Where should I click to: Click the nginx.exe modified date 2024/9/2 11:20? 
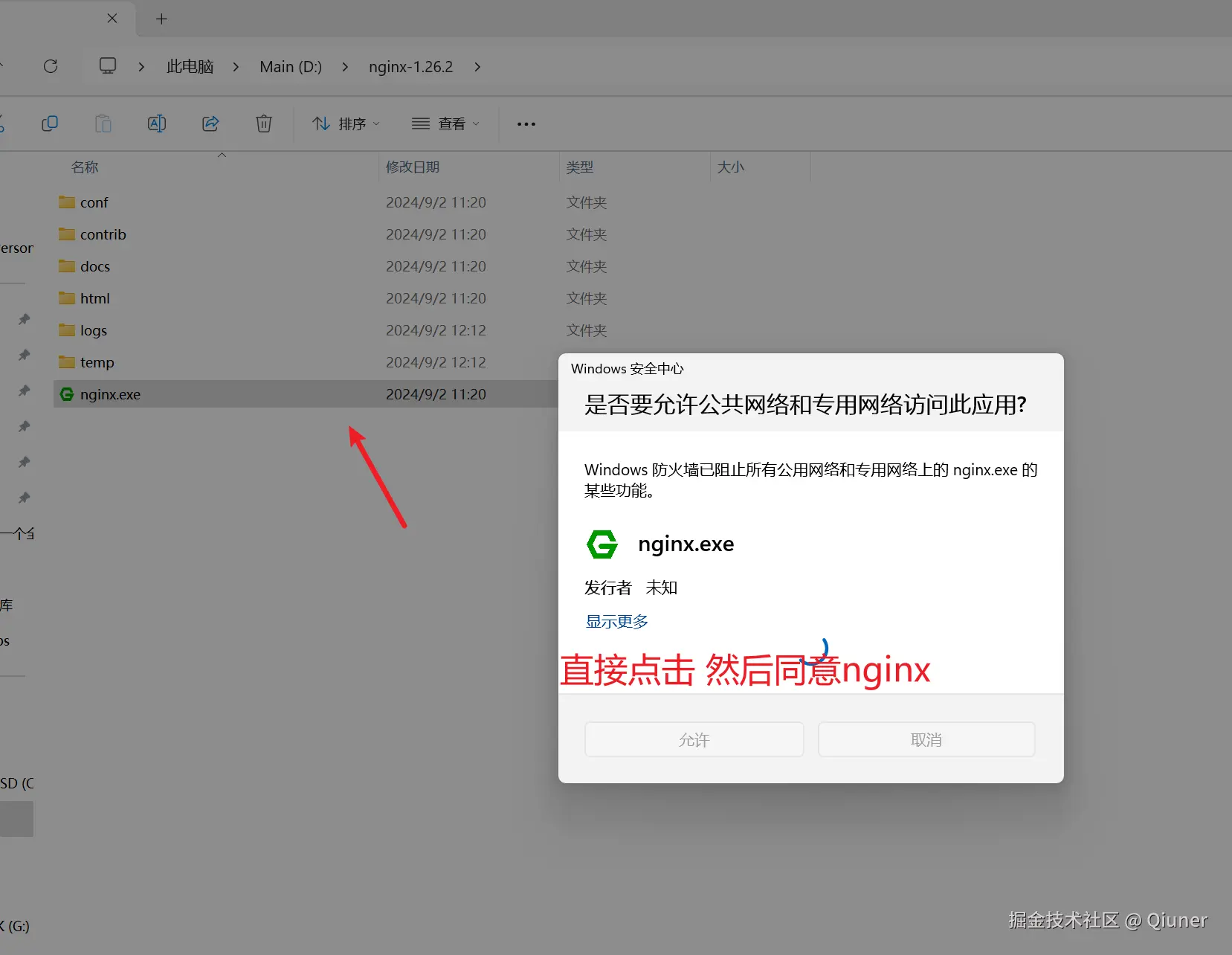436,394
